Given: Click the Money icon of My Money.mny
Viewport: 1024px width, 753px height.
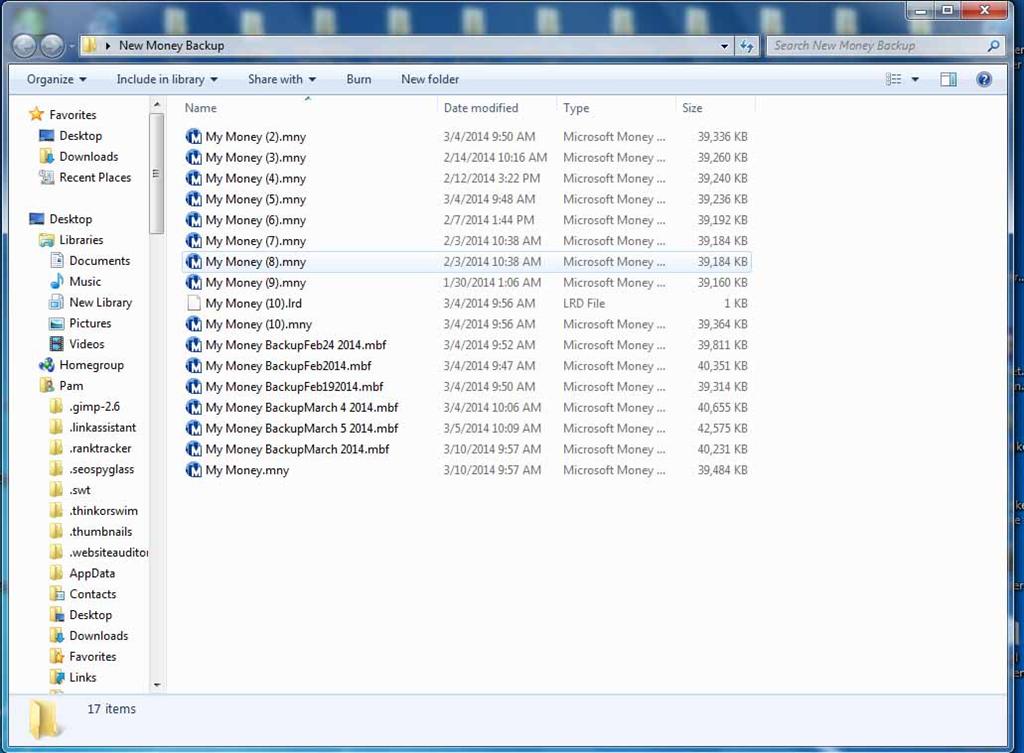Looking at the screenshot, I should [193, 470].
